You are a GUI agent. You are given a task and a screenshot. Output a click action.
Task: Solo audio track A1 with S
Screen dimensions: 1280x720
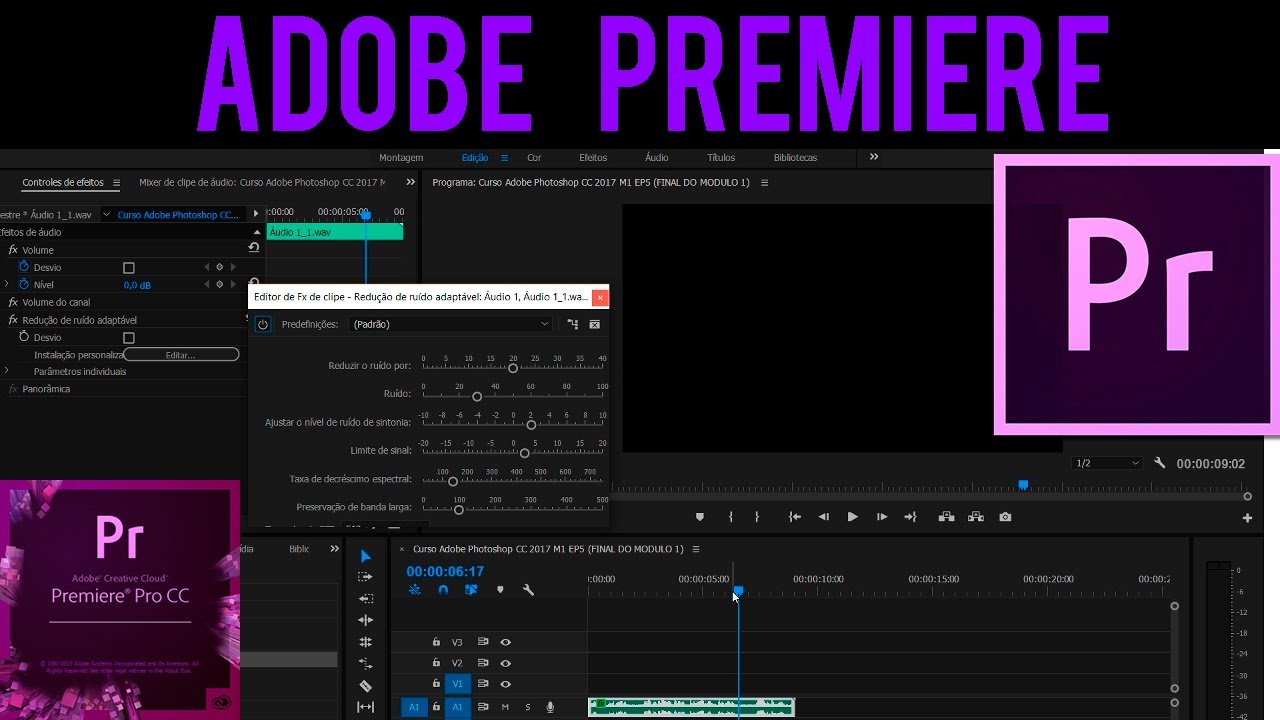[528, 707]
